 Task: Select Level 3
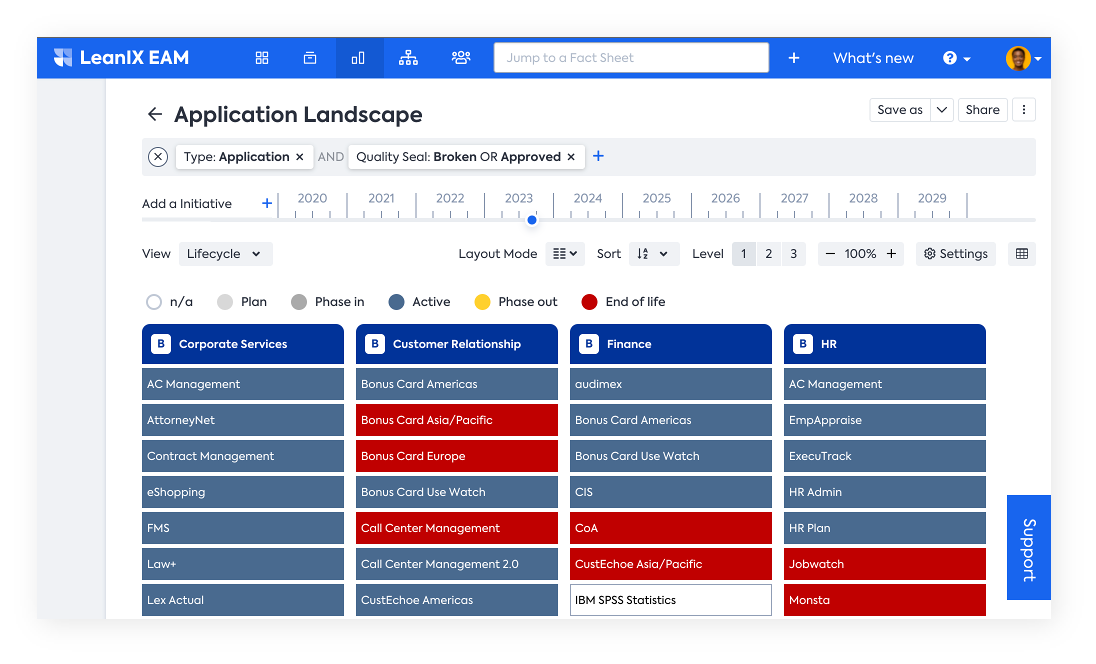(x=793, y=254)
